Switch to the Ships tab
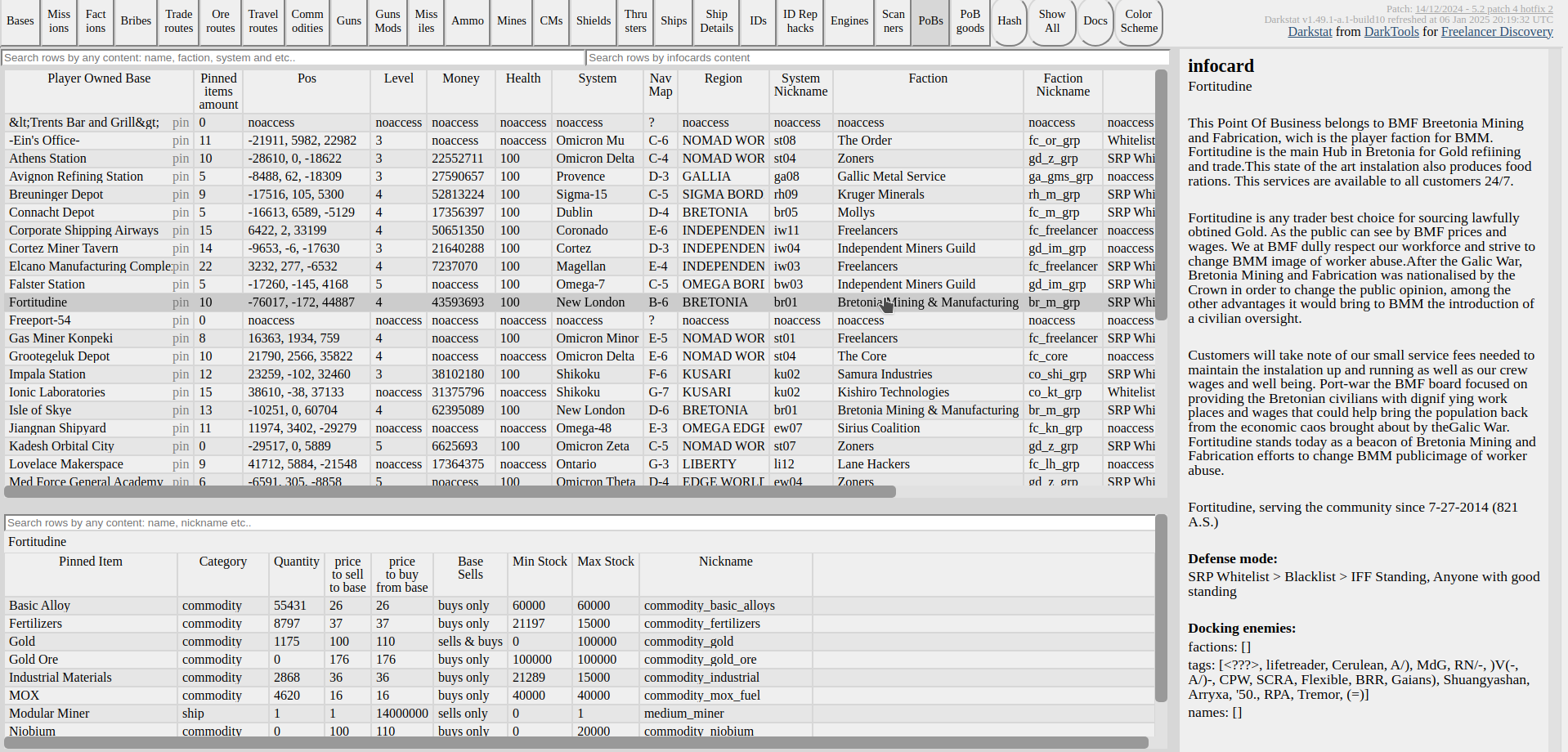Screen dimensions: 1568x752 (x=674, y=21)
